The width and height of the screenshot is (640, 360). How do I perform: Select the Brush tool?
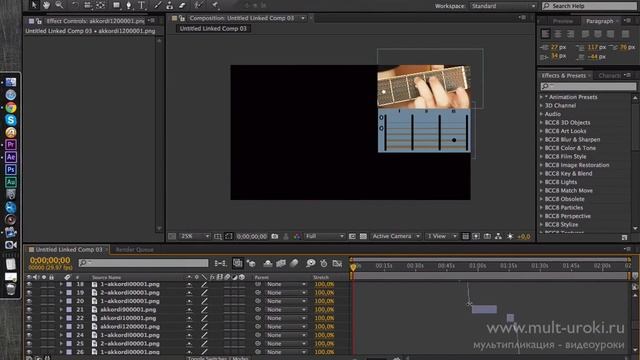[158, 5]
